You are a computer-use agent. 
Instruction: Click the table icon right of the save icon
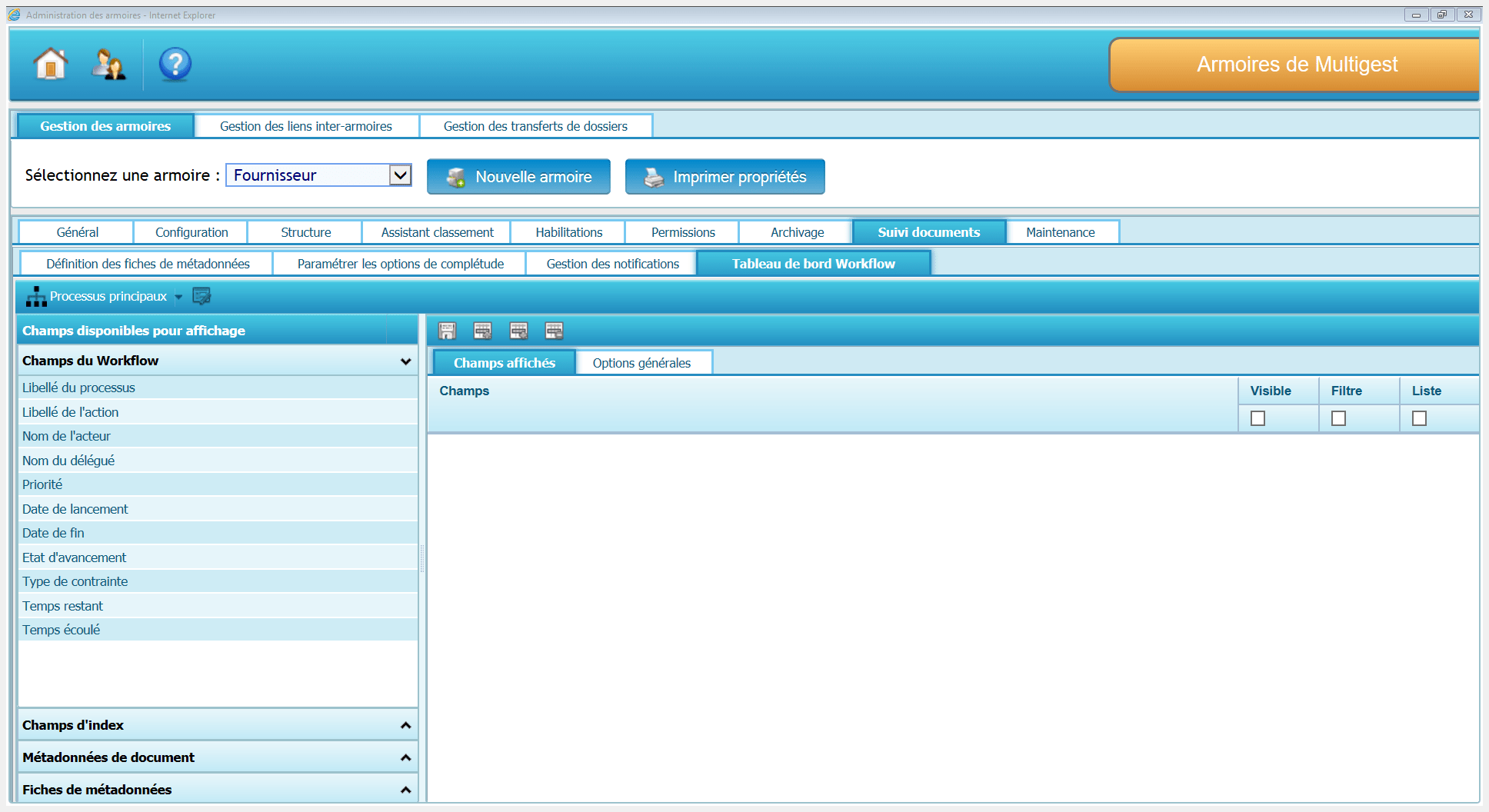click(x=482, y=331)
